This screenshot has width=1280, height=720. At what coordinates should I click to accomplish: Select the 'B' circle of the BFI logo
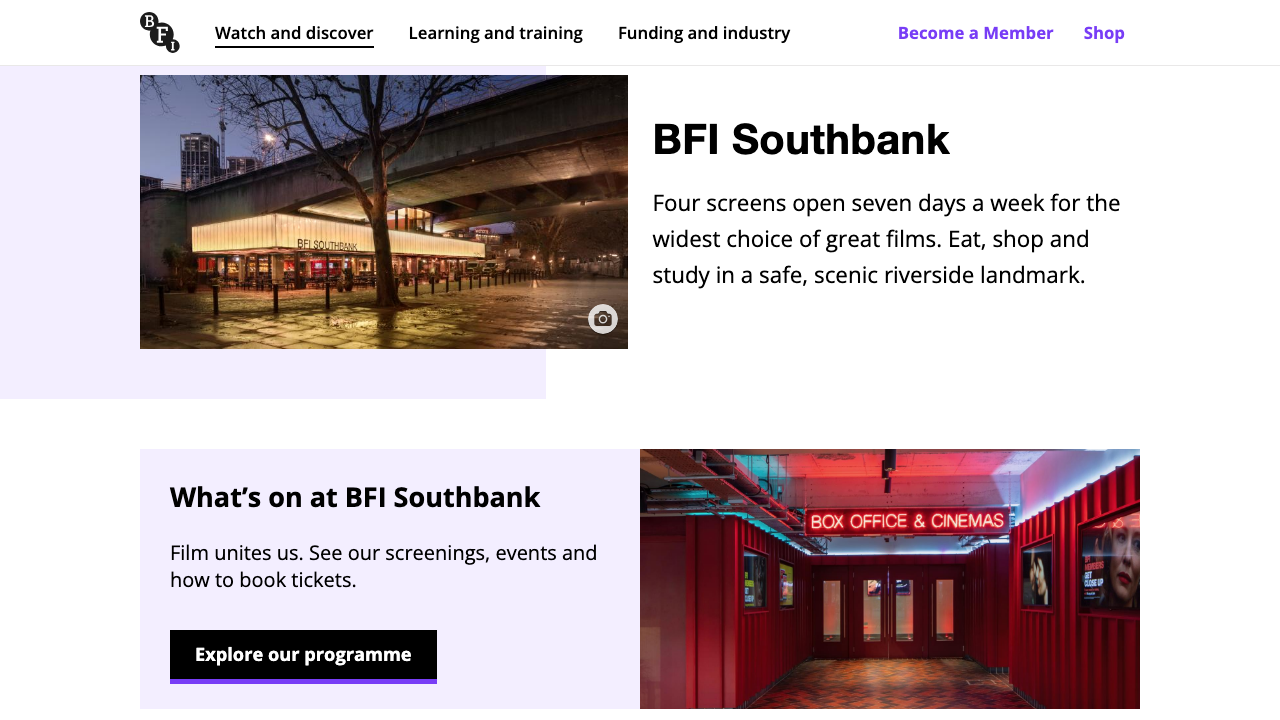[149, 21]
